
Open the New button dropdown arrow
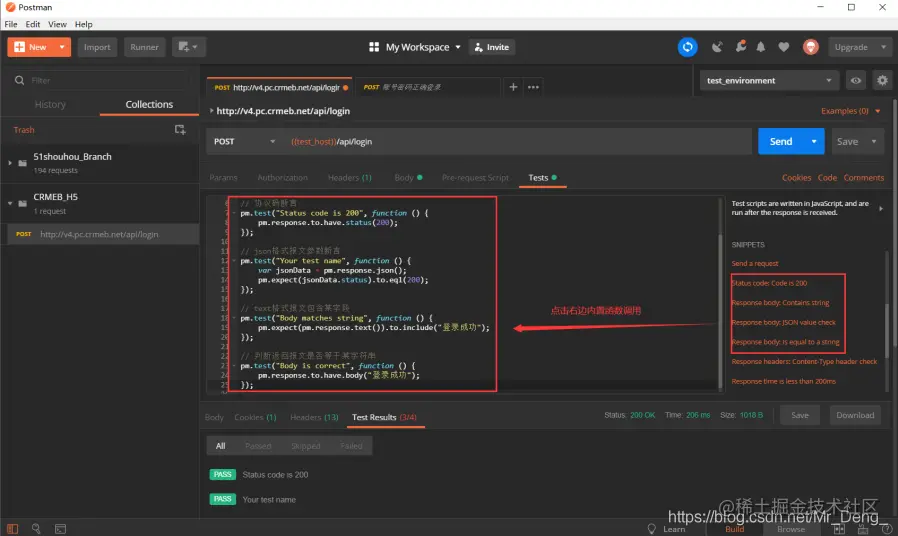(x=62, y=47)
